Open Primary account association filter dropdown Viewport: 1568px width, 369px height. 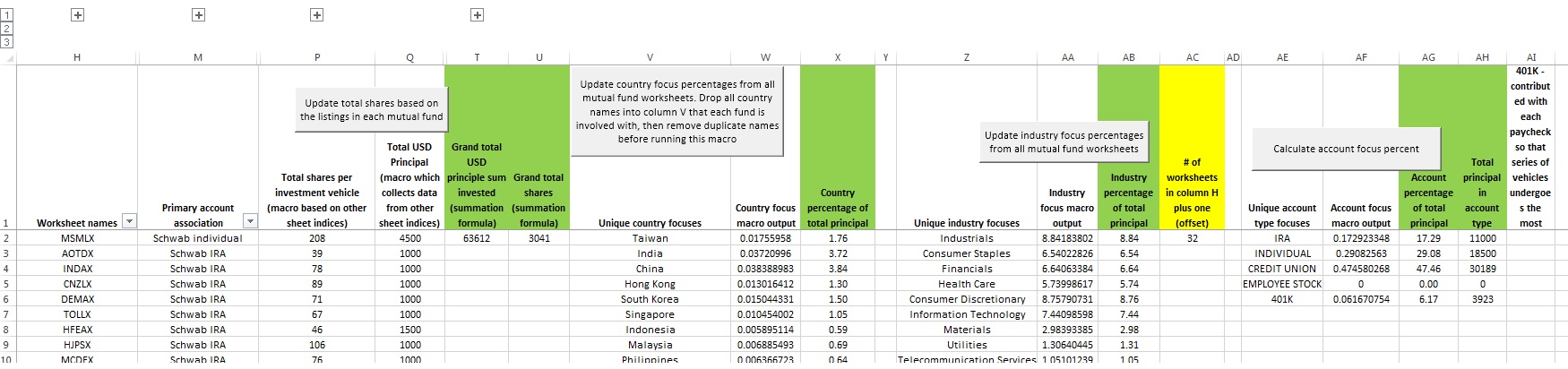pos(250,222)
